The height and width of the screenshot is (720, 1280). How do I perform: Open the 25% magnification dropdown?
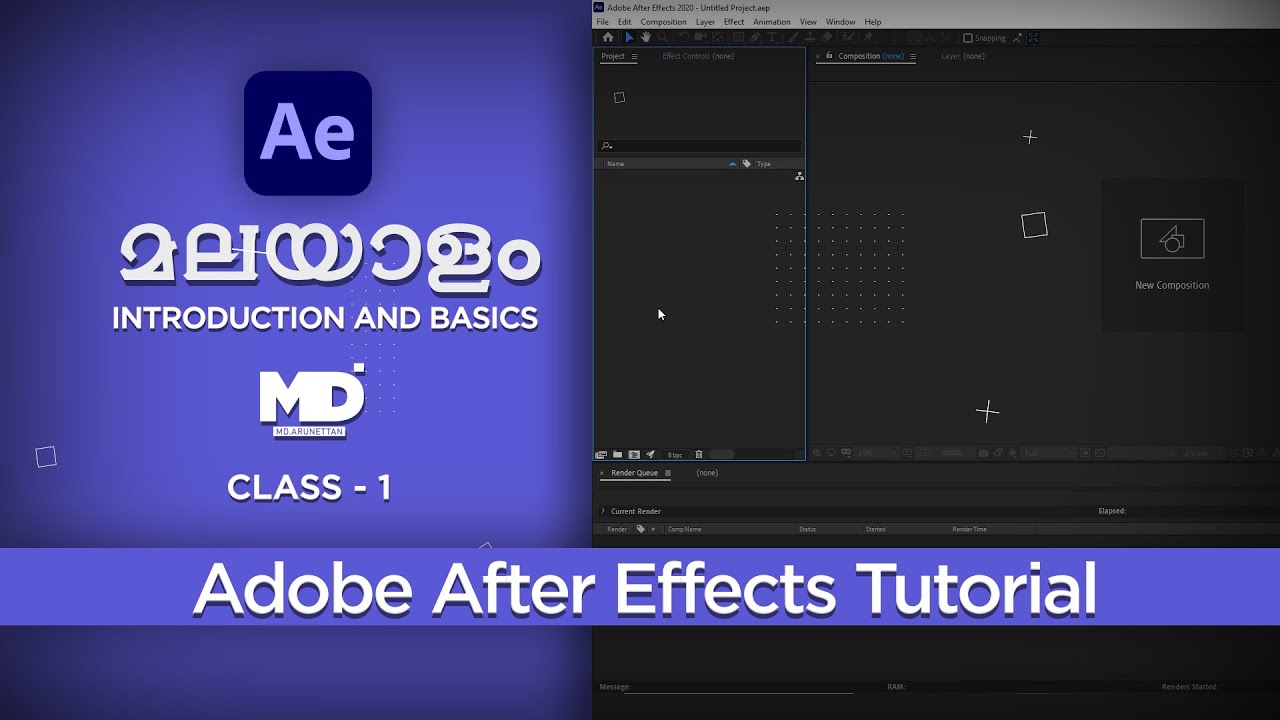(x=876, y=453)
